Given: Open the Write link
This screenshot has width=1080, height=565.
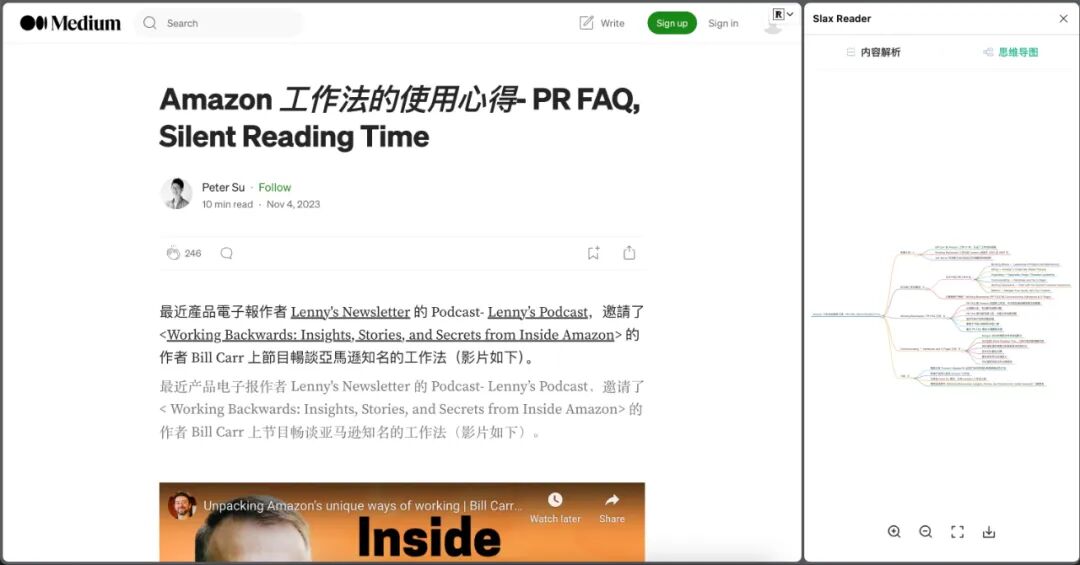Looking at the screenshot, I should (x=612, y=23).
